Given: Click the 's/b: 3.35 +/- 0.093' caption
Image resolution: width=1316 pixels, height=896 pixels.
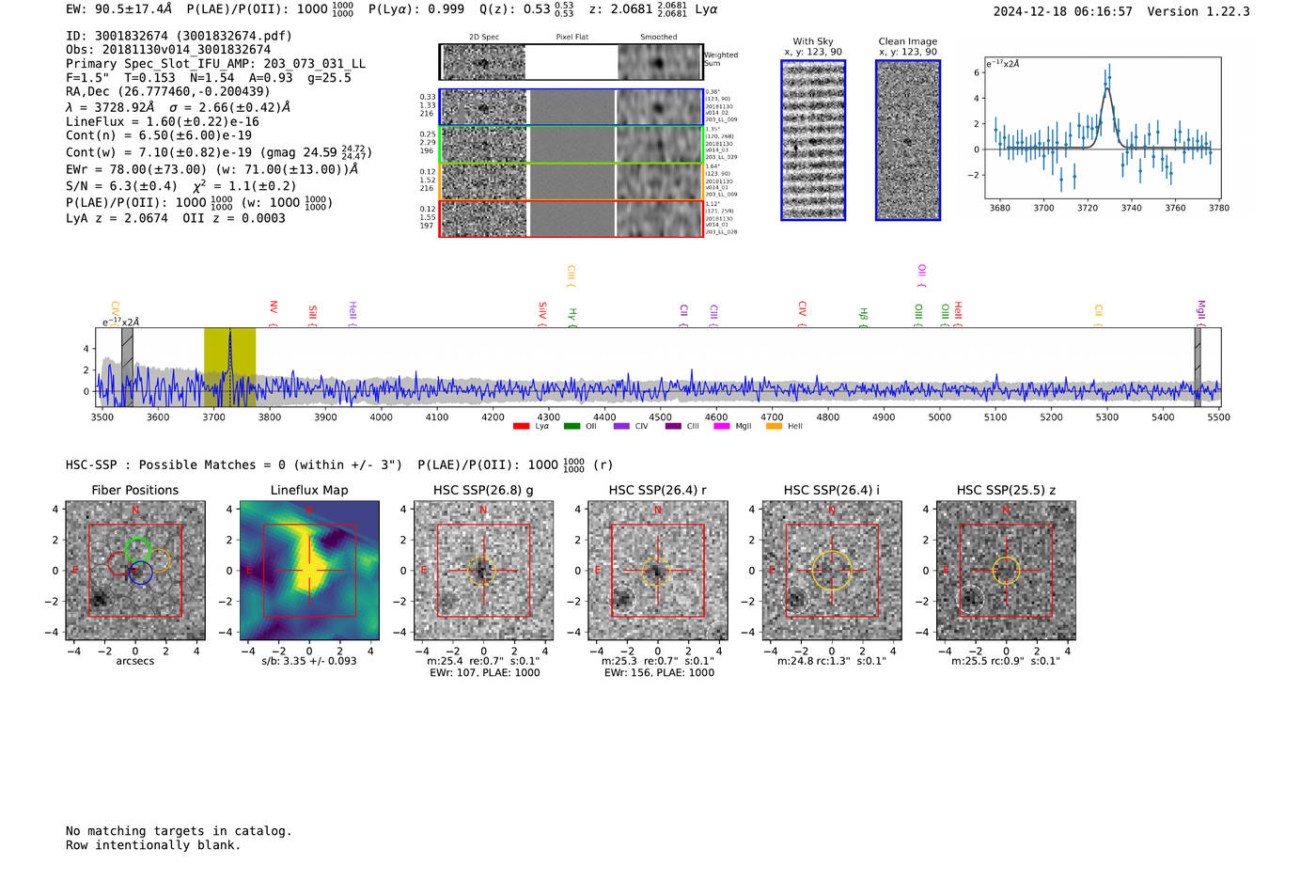Looking at the screenshot, I should [x=309, y=661].
